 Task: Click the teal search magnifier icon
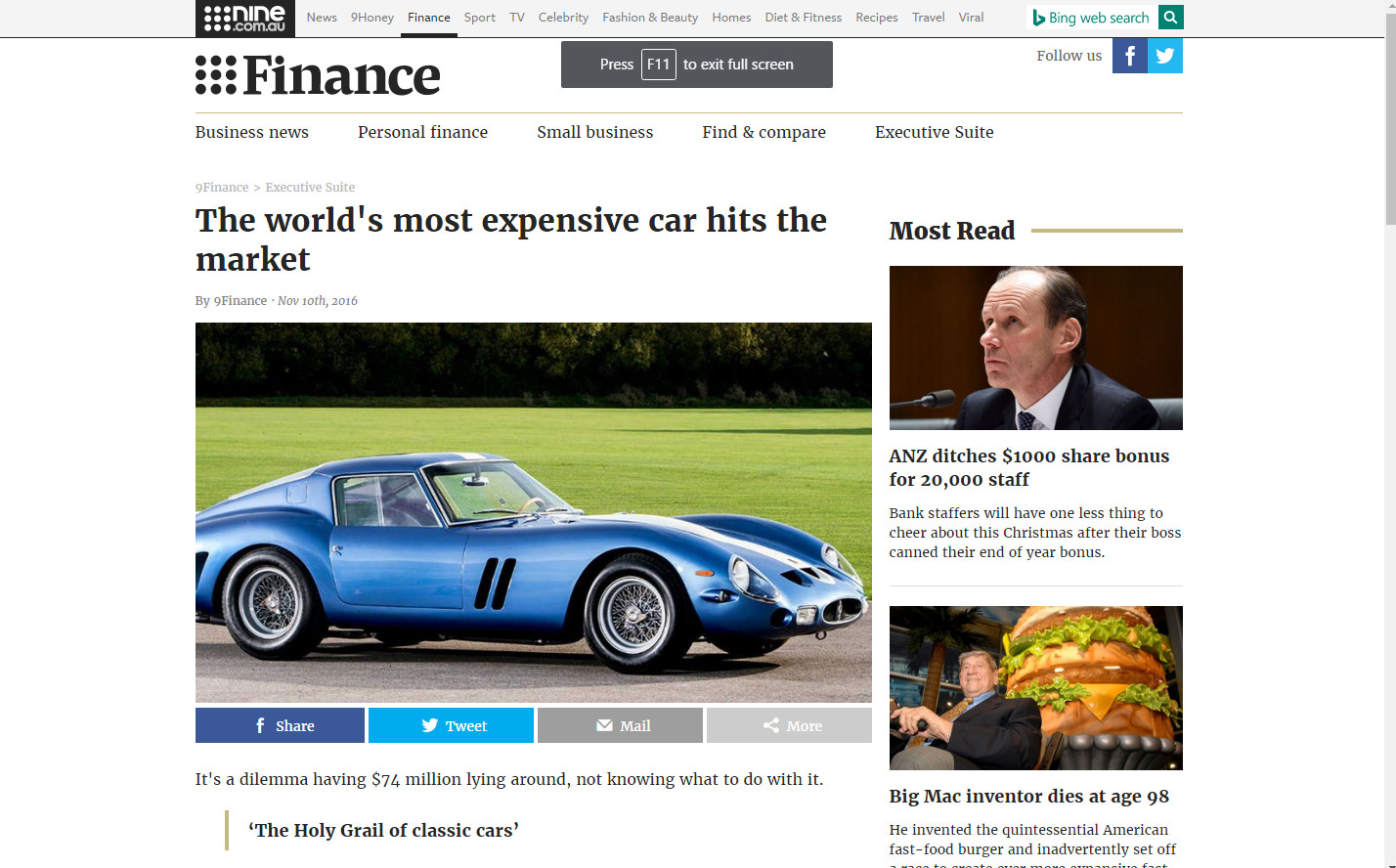click(1170, 18)
